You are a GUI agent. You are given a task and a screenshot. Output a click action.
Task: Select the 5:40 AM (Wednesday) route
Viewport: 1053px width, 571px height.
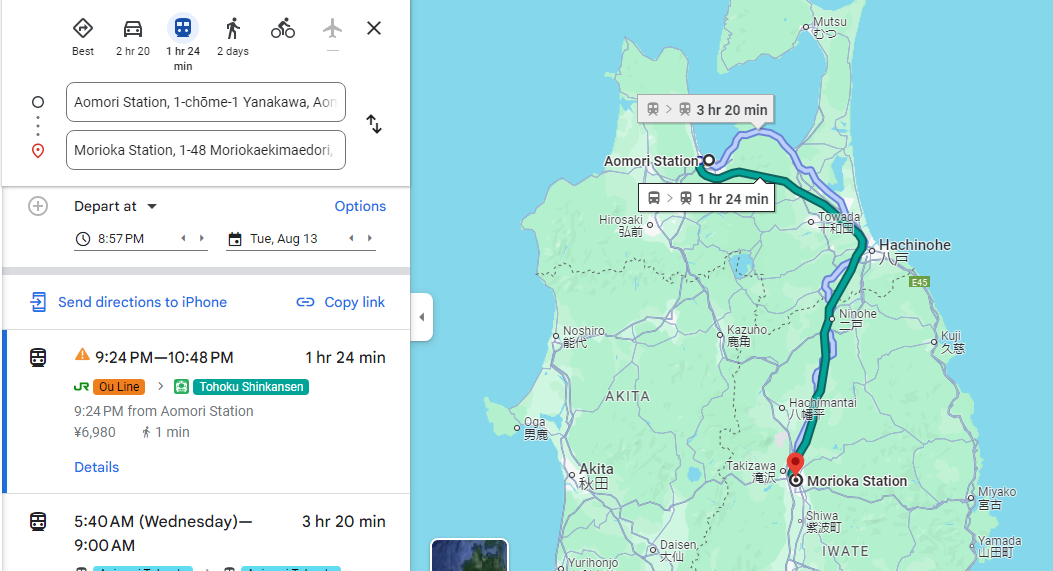coord(206,533)
